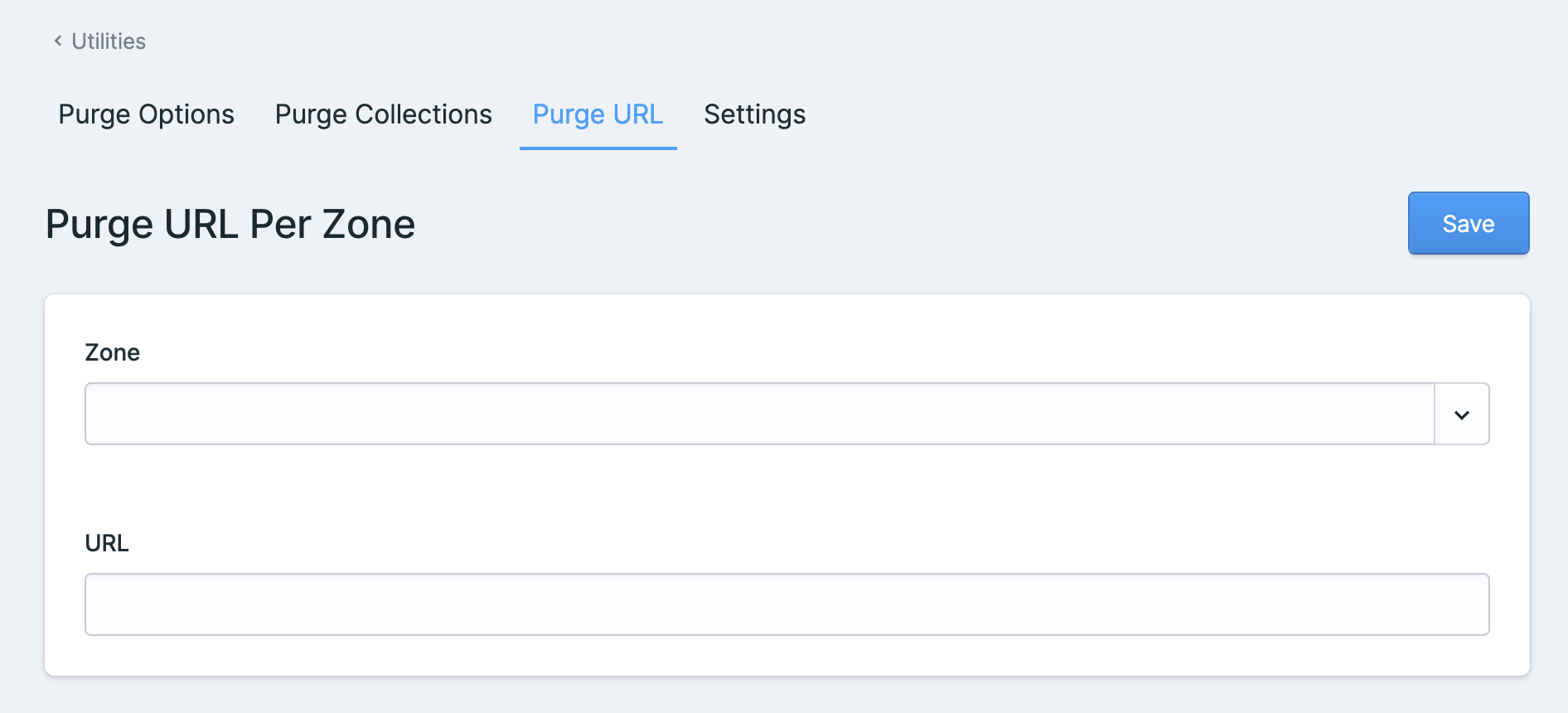Go back to the Utilities page

click(108, 41)
